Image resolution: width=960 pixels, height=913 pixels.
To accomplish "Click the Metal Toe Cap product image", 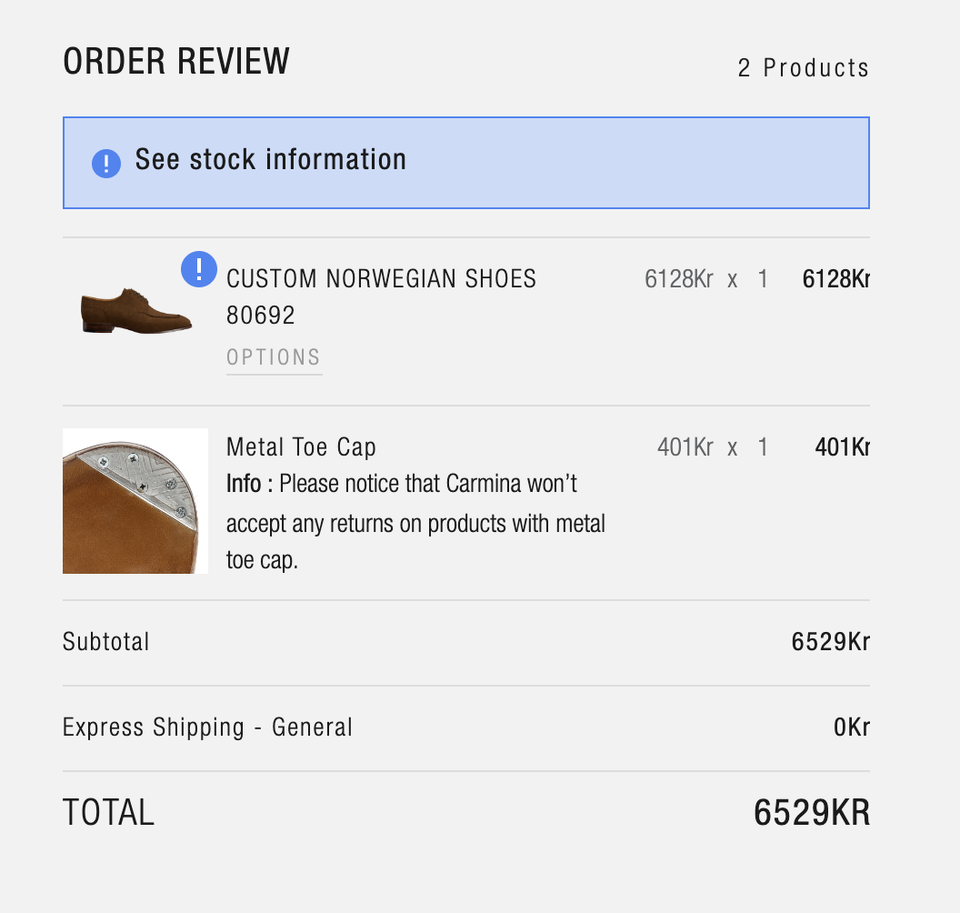I will point(135,501).
